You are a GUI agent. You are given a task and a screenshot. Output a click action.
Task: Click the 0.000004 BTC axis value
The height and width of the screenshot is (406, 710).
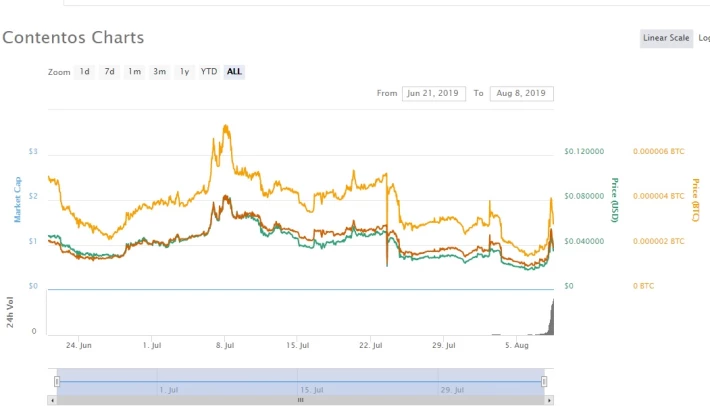click(x=659, y=196)
